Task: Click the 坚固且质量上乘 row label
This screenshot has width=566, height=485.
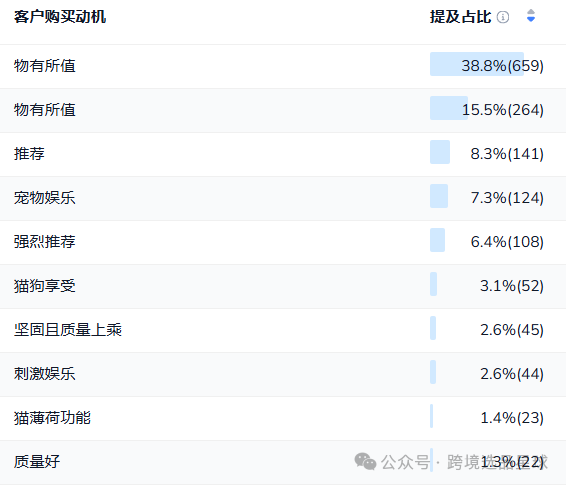Action: coord(68,330)
